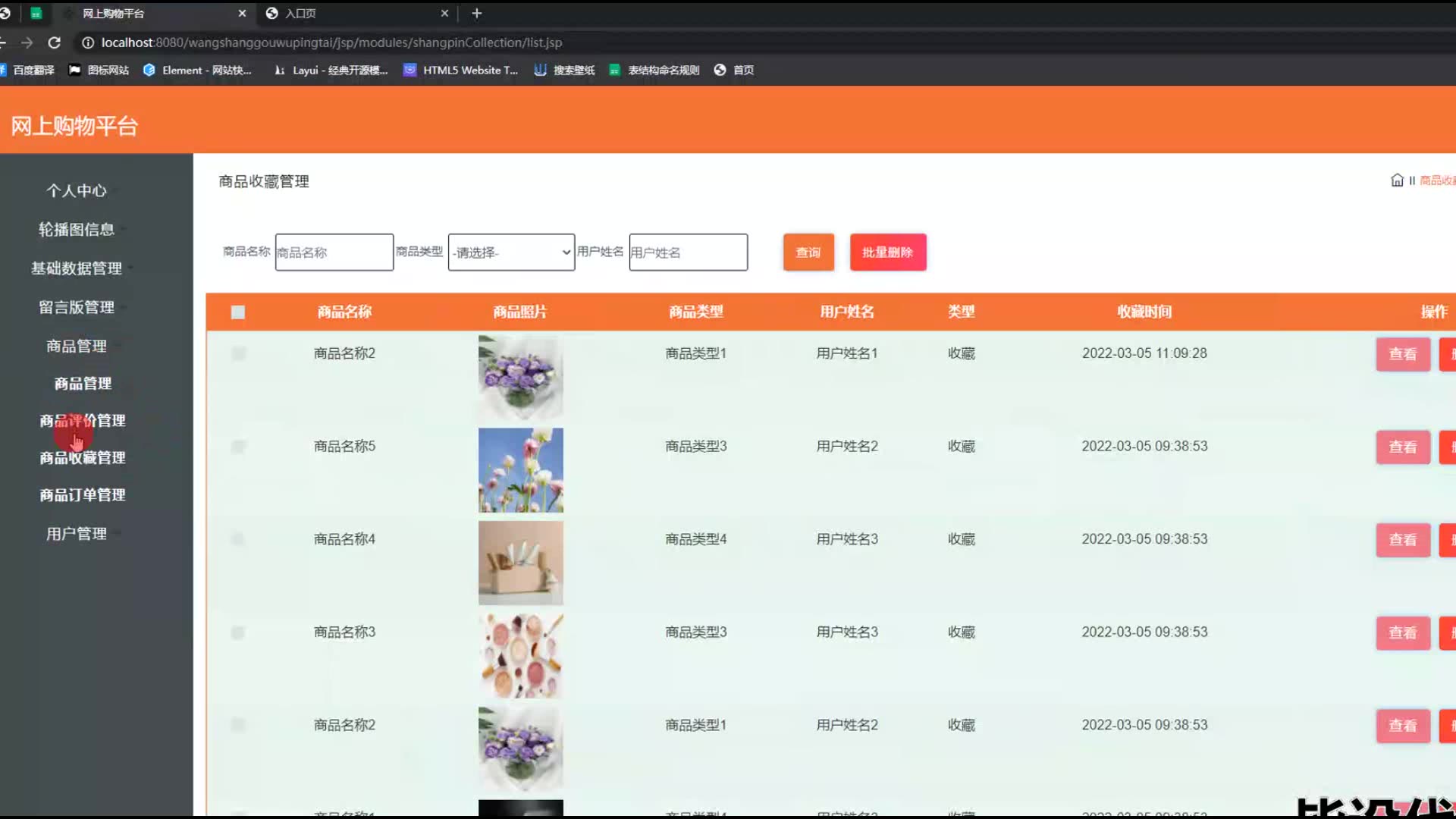Check the 商品名称2 row by 用户姓名2
Screen dimensions: 1456x819
click(238, 725)
